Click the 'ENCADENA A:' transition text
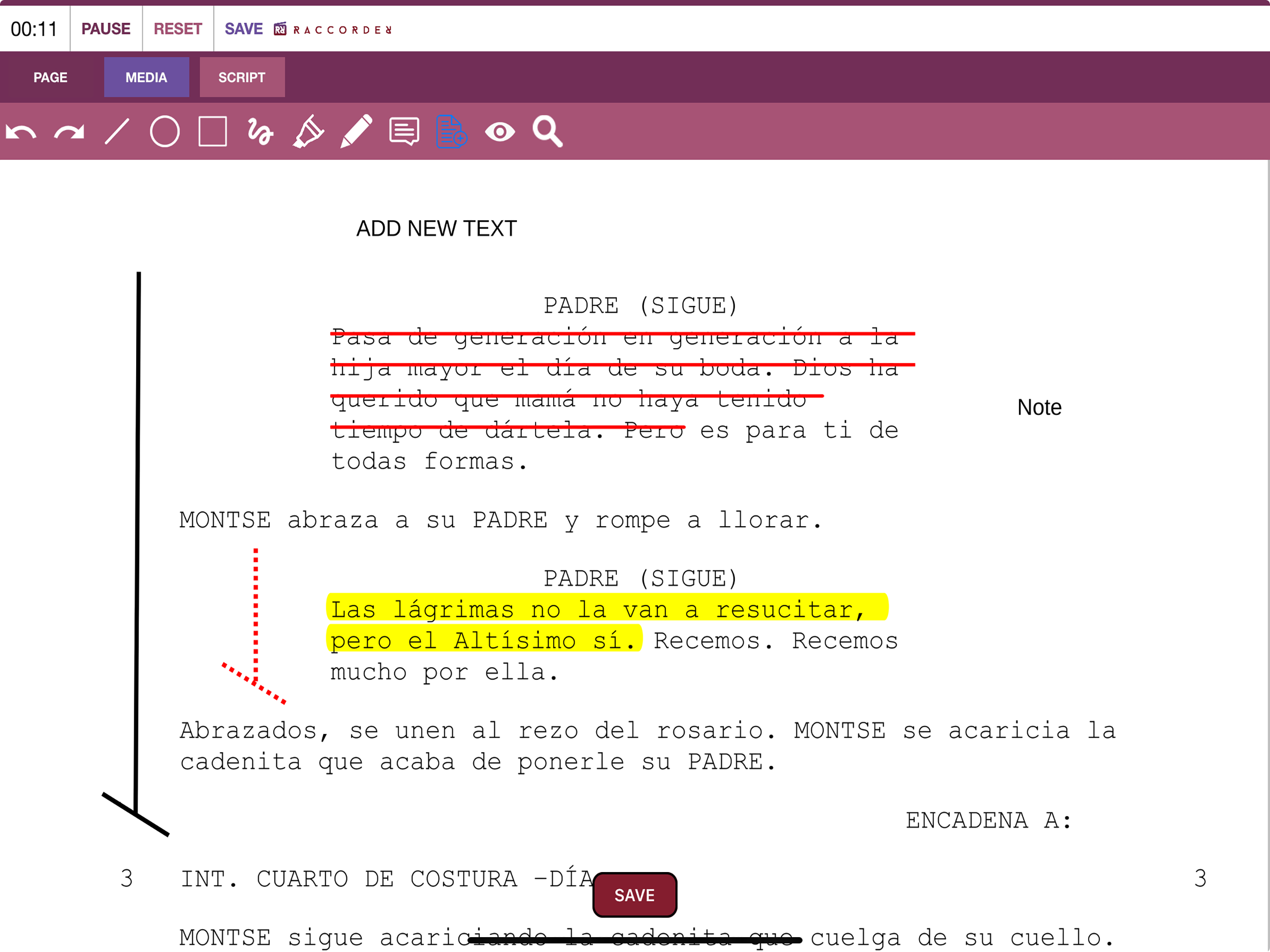This screenshot has width=1270, height=952. (x=988, y=820)
